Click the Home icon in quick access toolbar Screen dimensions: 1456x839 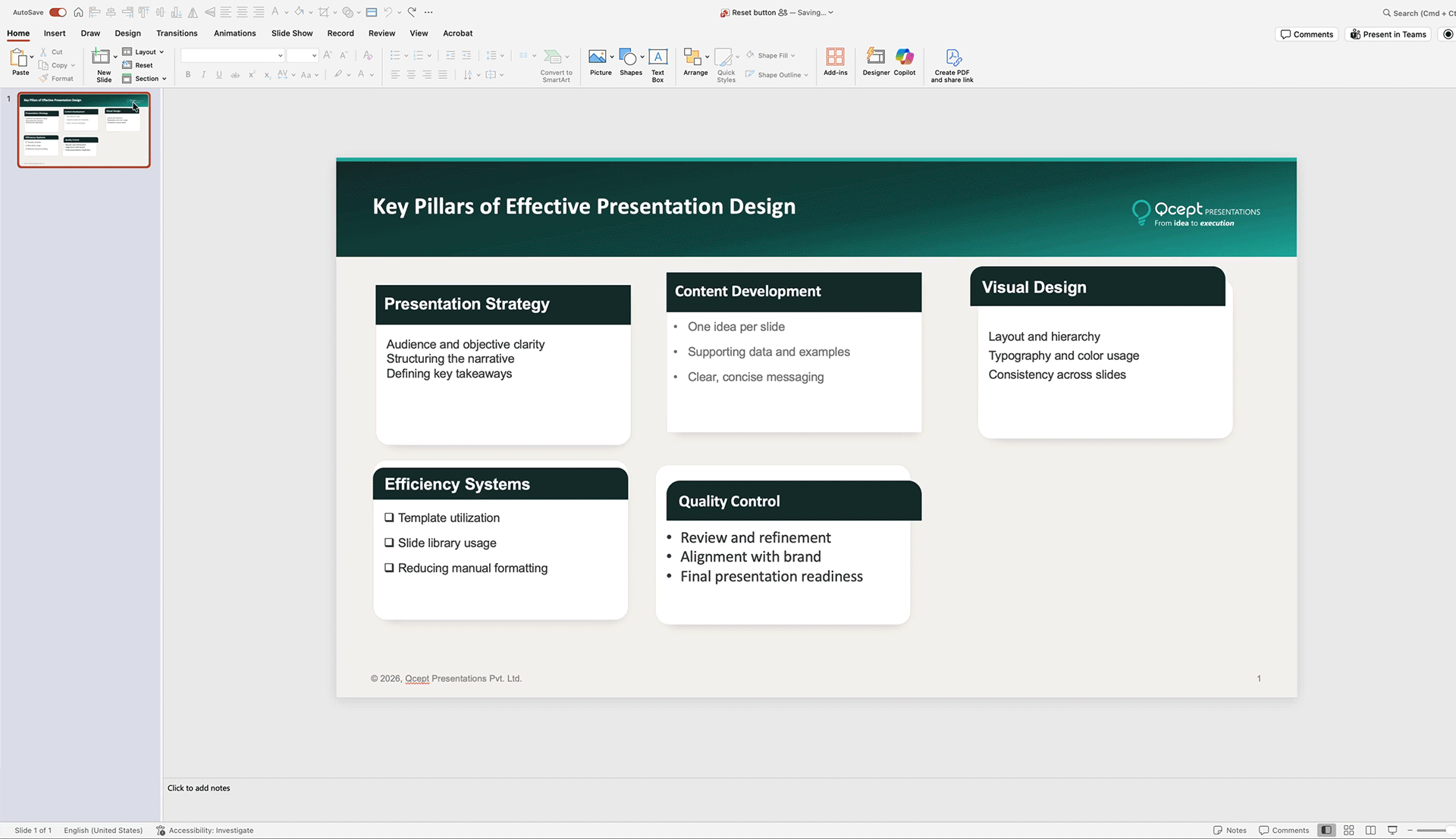click(78, 12)
